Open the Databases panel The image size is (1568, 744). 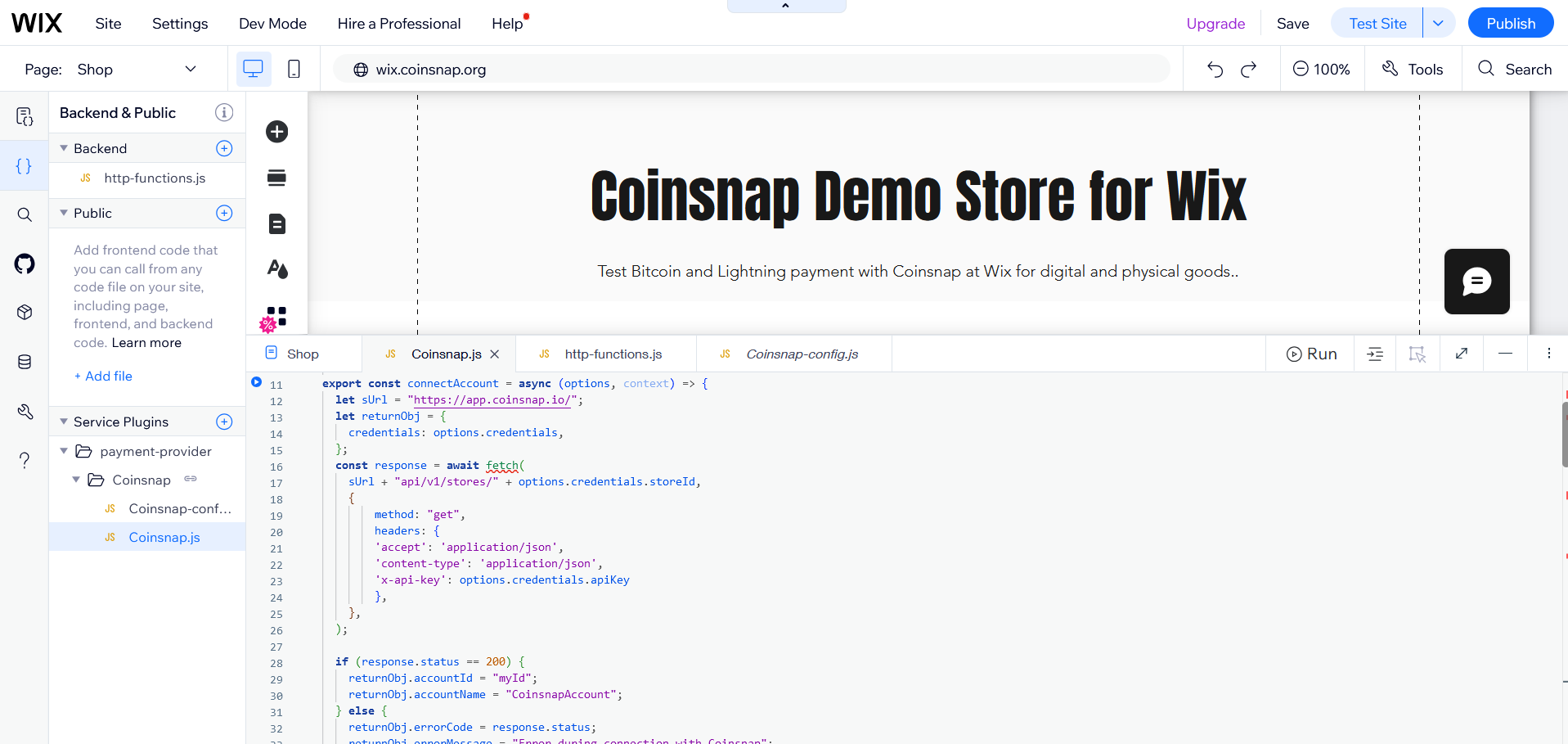[x=25, y=361]
